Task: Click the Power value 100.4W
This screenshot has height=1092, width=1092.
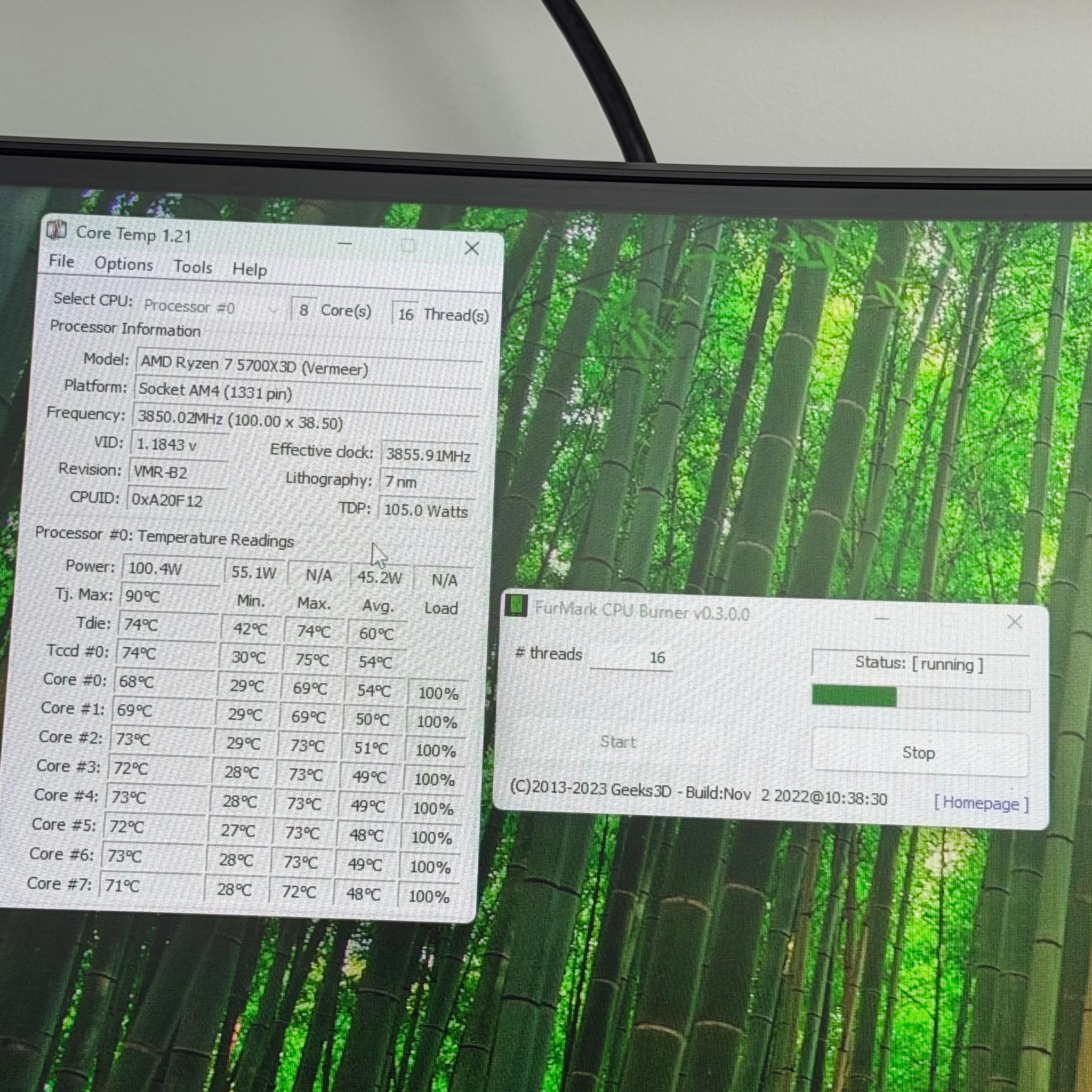Action: (x=172, y=568)
